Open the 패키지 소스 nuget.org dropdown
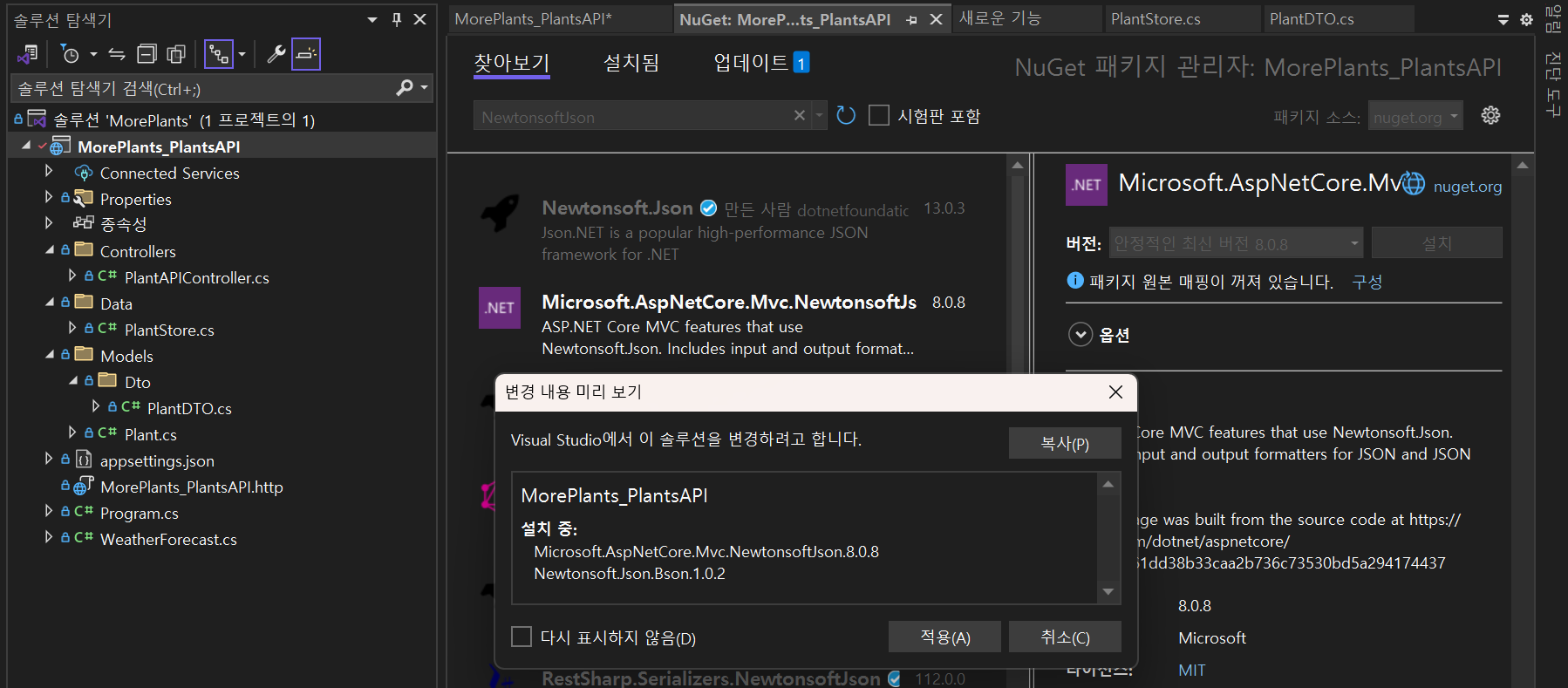 click(1415, 116)
